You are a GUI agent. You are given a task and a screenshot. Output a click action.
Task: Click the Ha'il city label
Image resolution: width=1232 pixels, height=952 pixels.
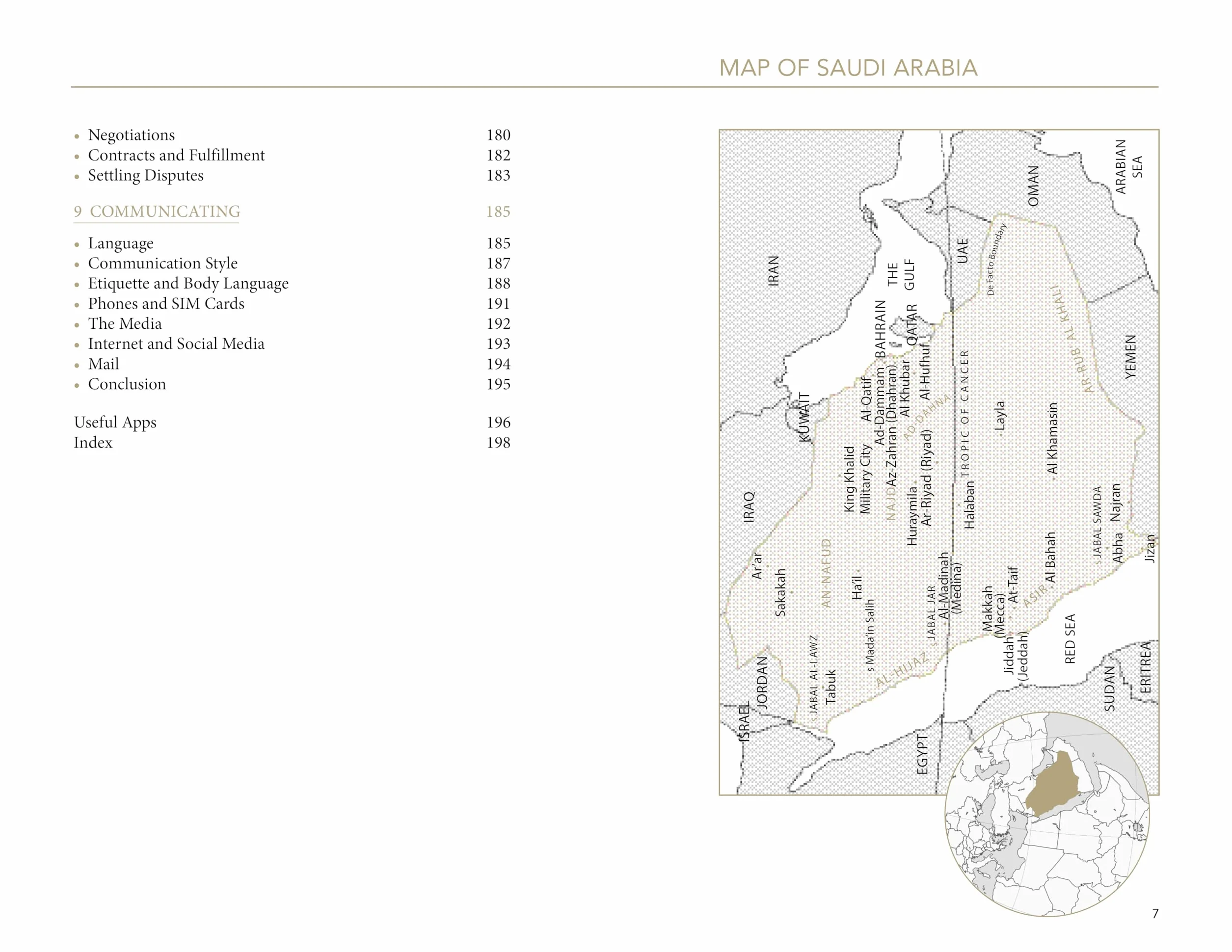857,588
